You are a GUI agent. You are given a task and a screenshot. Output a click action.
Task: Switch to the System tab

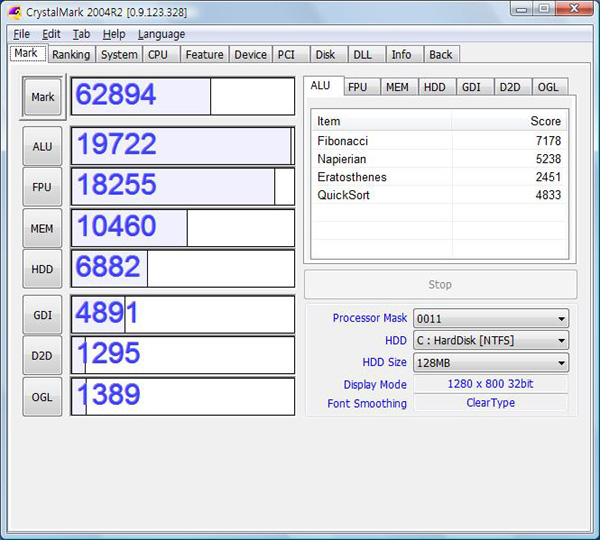coord(119,55)
